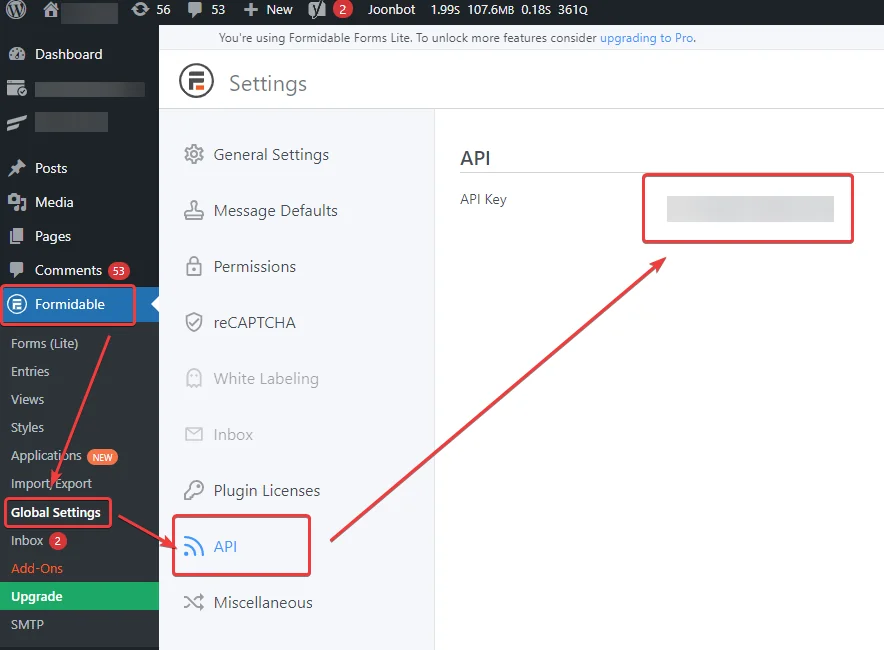This screenshot has height=650, width=884.
Task: Click the query monitor stats 1.99s 107.6MB
Action: (509, 10)
